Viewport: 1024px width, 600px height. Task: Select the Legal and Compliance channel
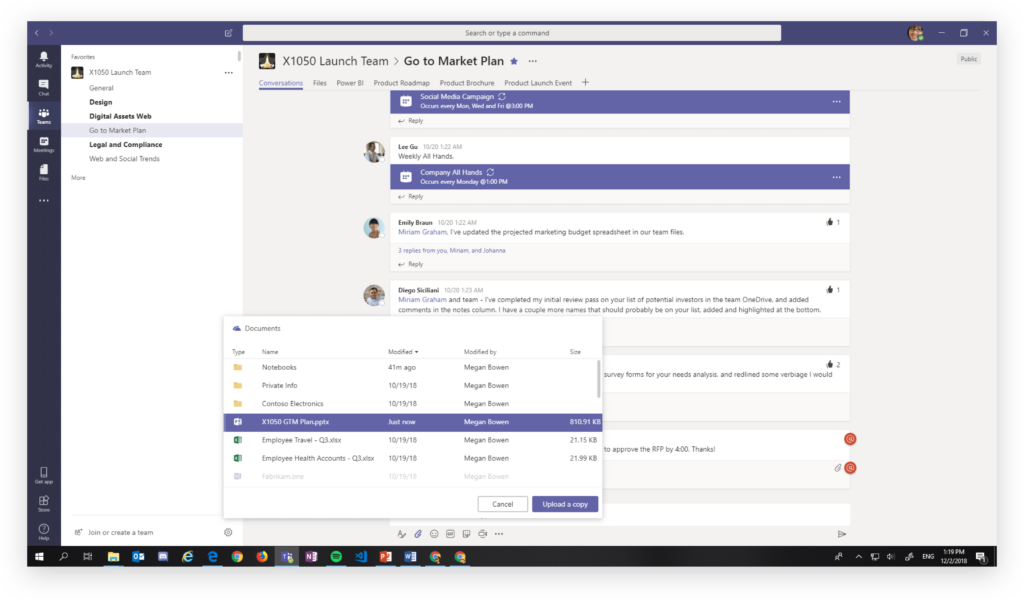tap(125, 145)
